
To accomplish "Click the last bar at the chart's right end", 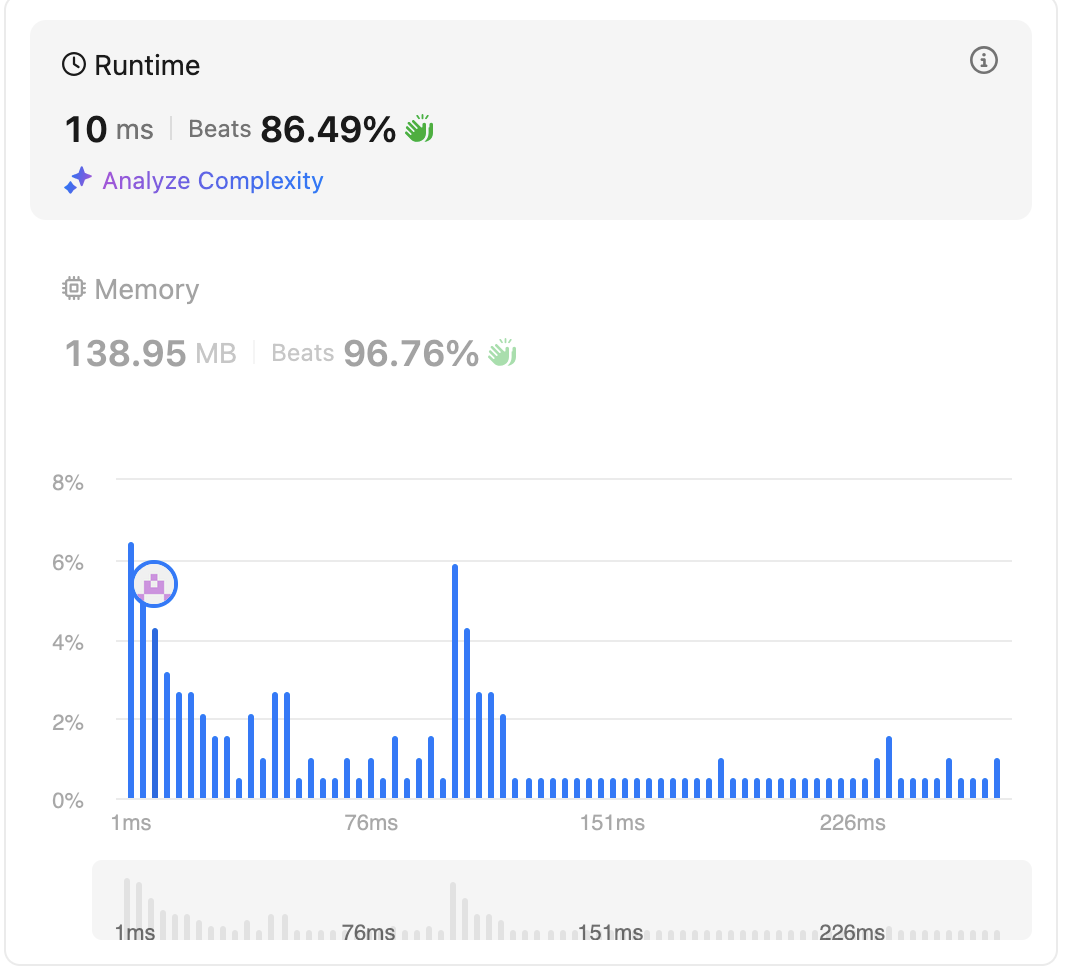I will point(997,779).
